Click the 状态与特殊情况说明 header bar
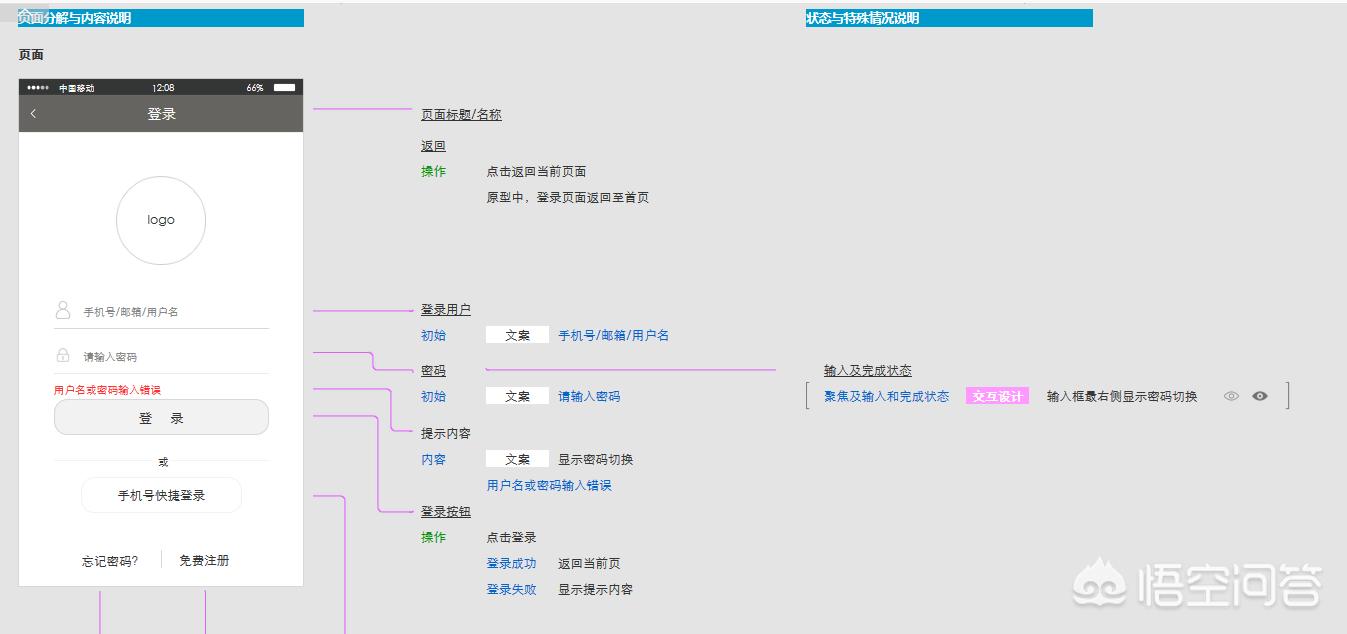The image size is (1347, 634). pyautogui.click(x=949, y=18)
